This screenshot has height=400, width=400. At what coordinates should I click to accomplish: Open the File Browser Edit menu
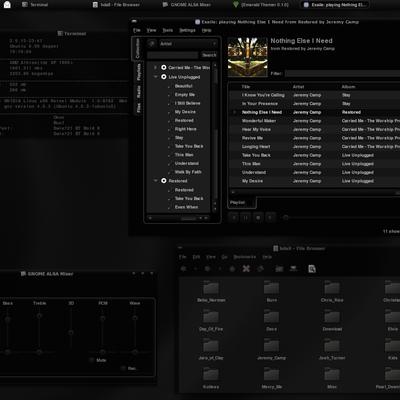196,257
